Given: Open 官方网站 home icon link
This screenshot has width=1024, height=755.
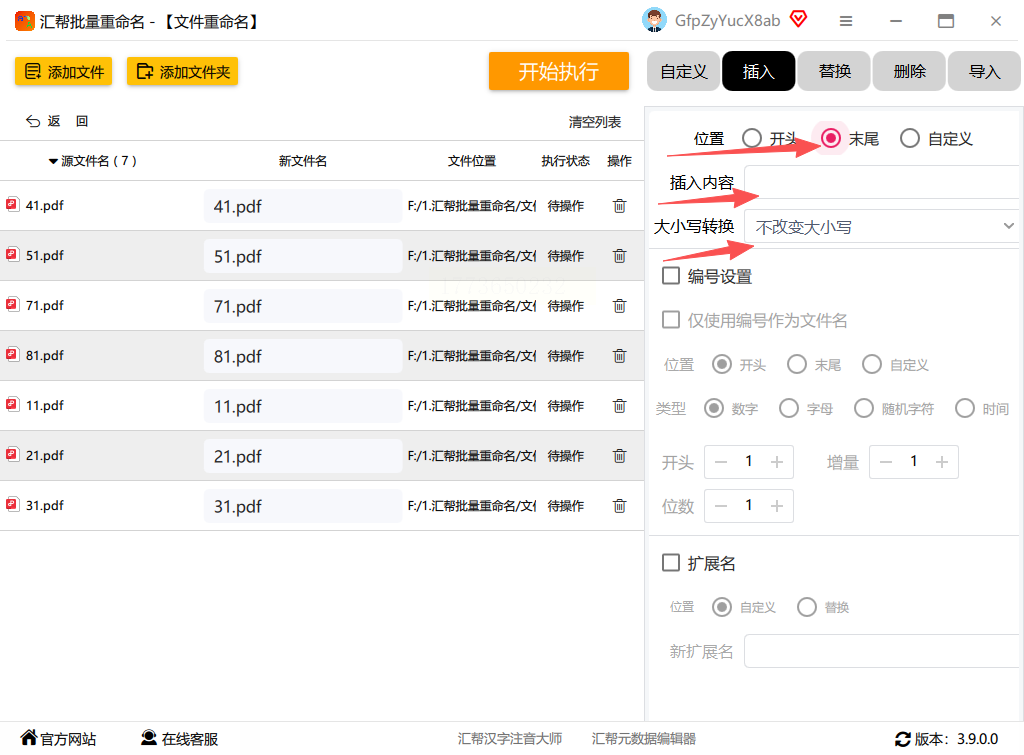Looking at the screenshot, I should click(x=29, y=738).
